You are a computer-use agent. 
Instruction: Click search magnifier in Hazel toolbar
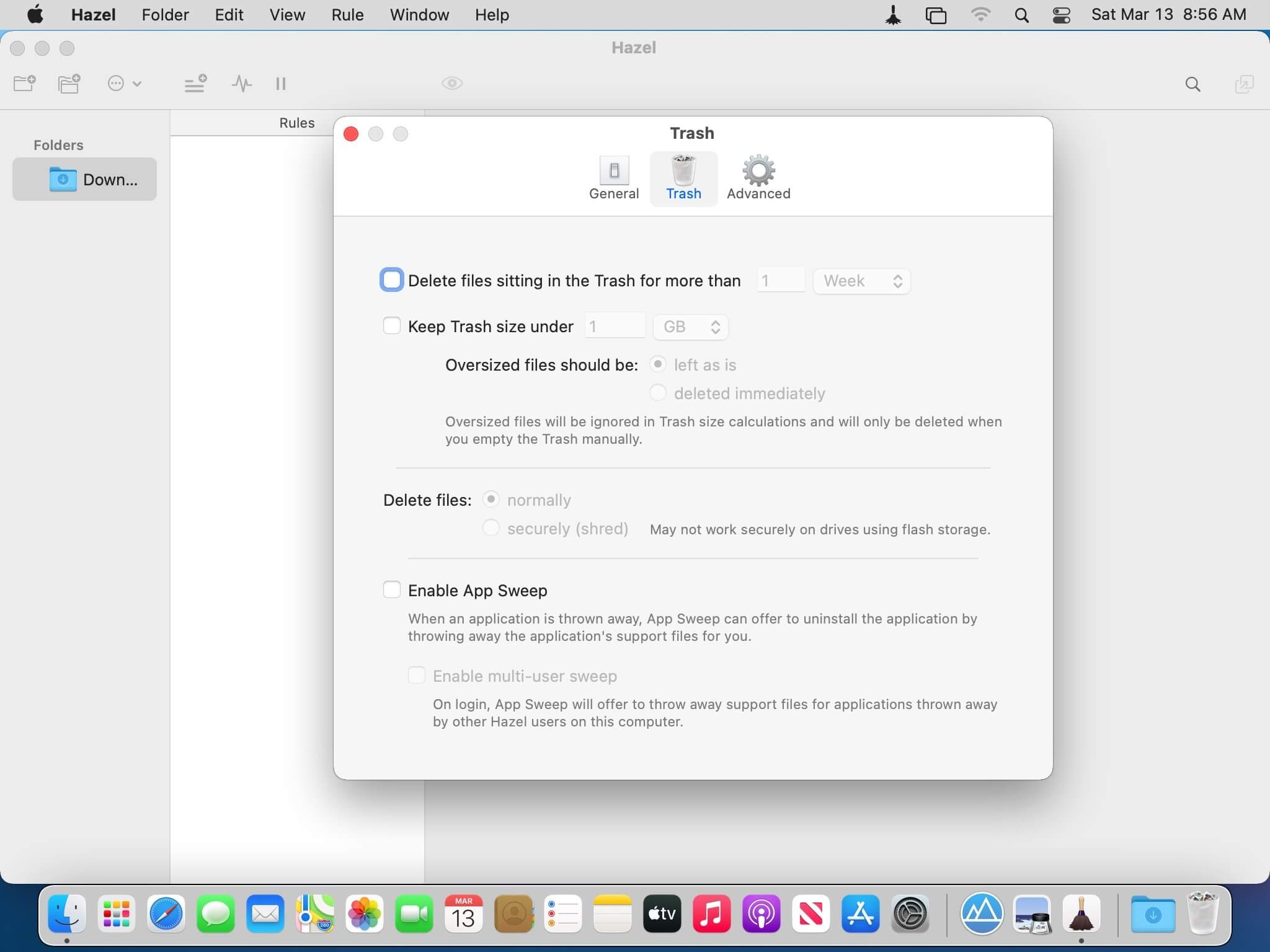click(x=1192, y=84)
